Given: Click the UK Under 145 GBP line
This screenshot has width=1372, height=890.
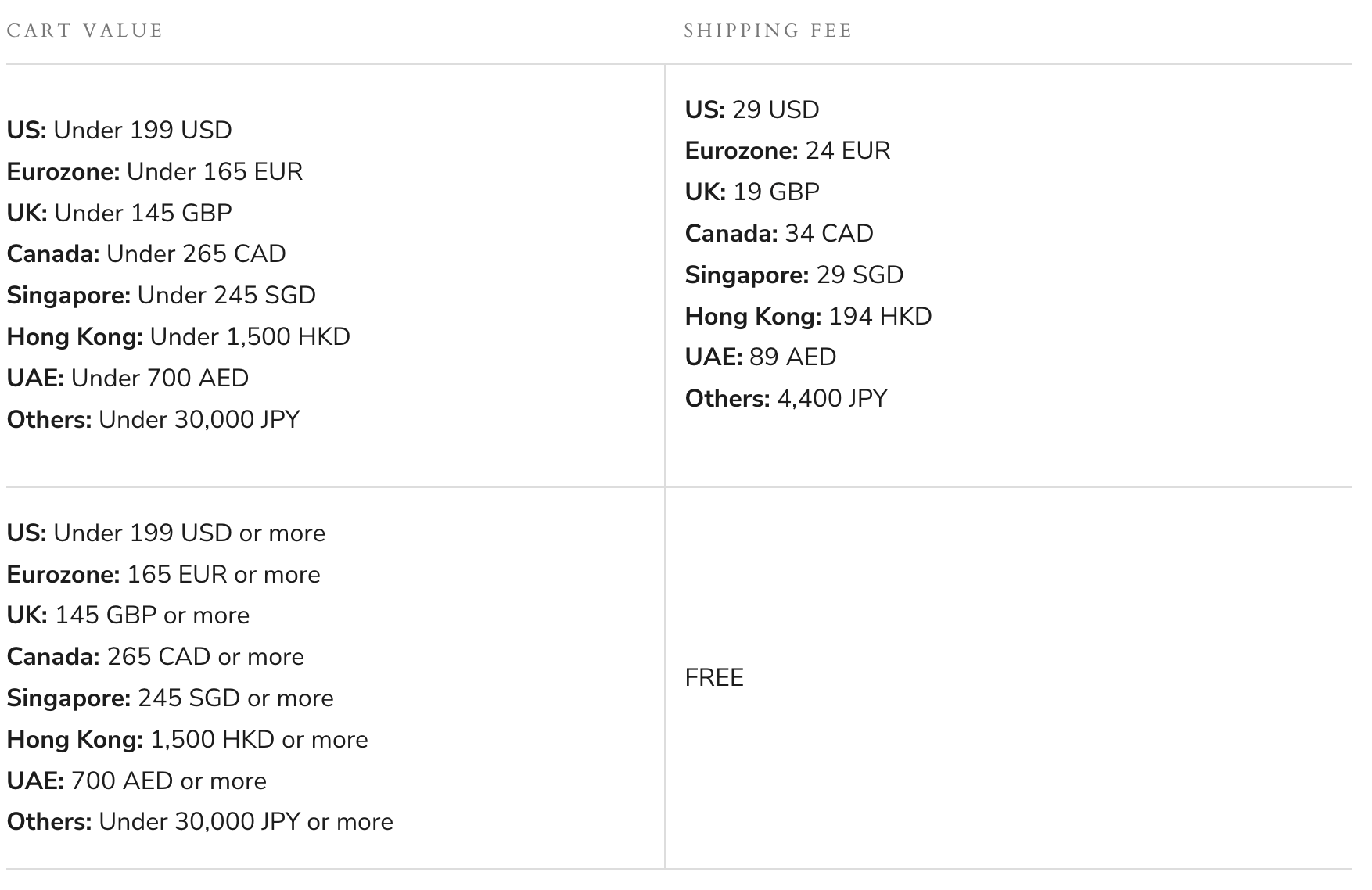Looking at the screenshot, I should click(x=119, y=213).
